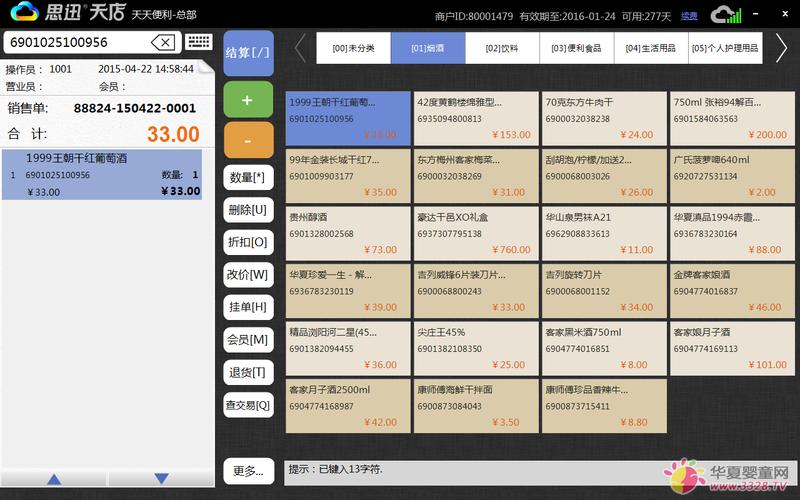Viewport: 800px width, 500px height.
Task: Click the 操作员 1001 label
Action: point(39,69)
